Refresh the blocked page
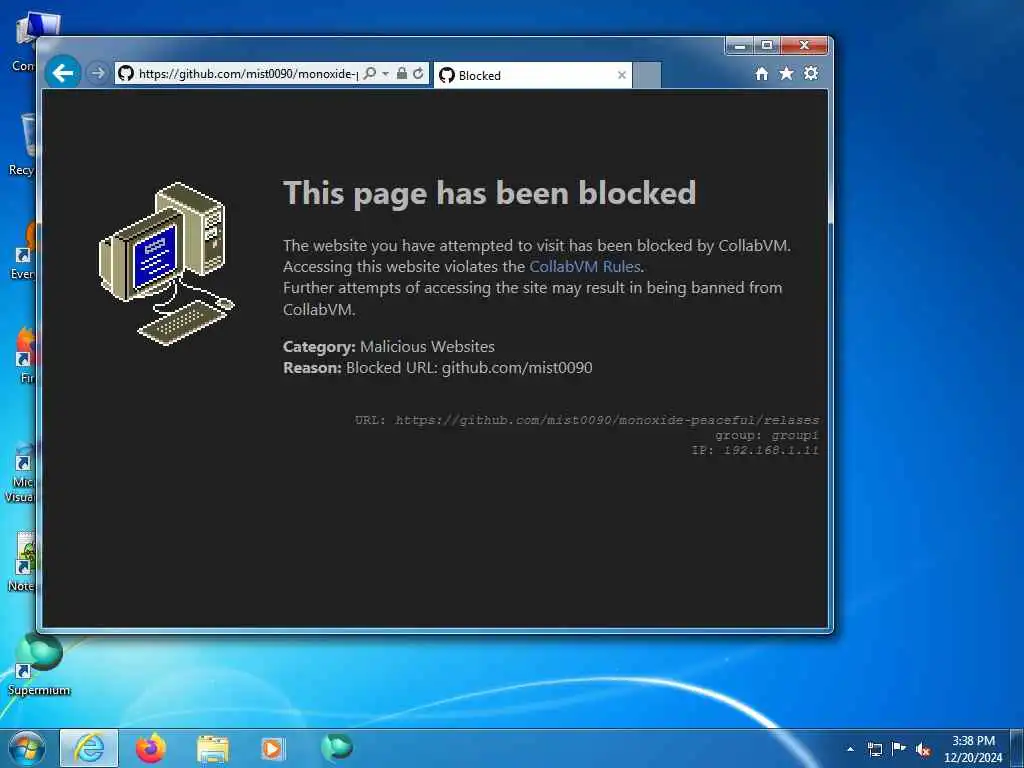 (x=419, y=73)
